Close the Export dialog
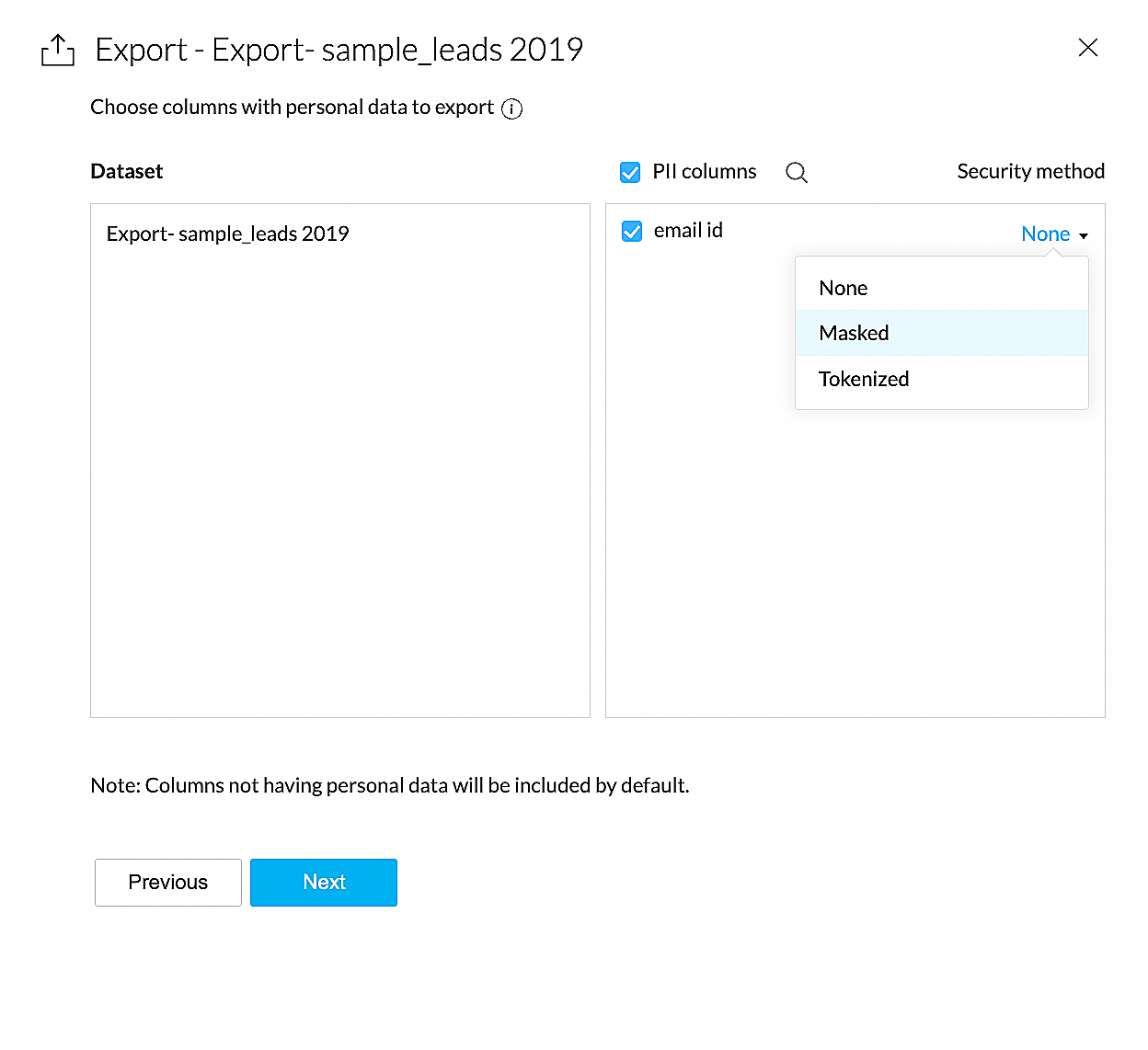1148x1050 pixels. point(1087,48)
